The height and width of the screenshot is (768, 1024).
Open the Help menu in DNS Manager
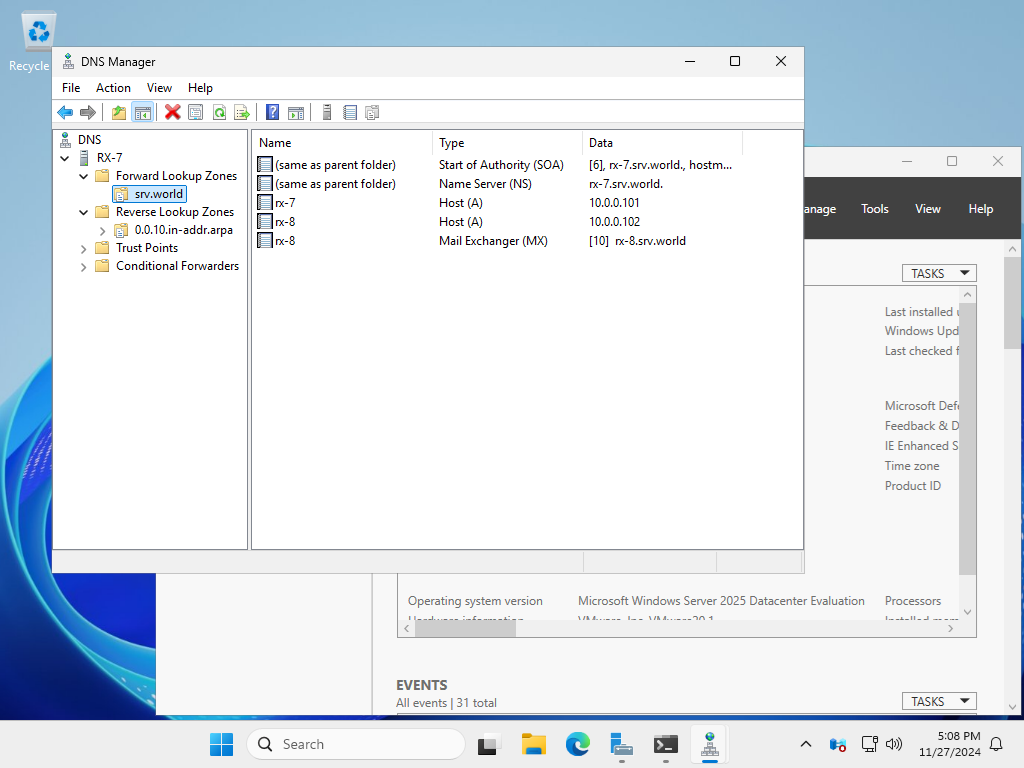(200, 88)
